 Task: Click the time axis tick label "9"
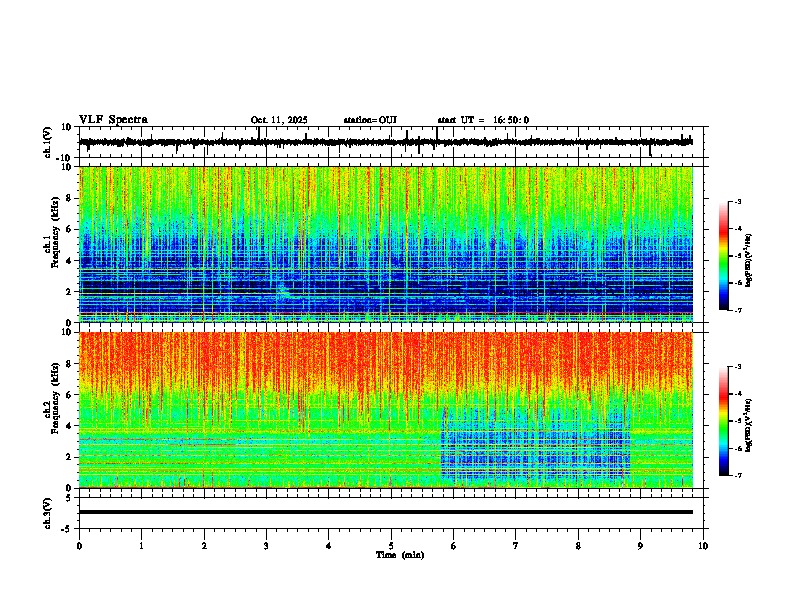coord(640,546)
